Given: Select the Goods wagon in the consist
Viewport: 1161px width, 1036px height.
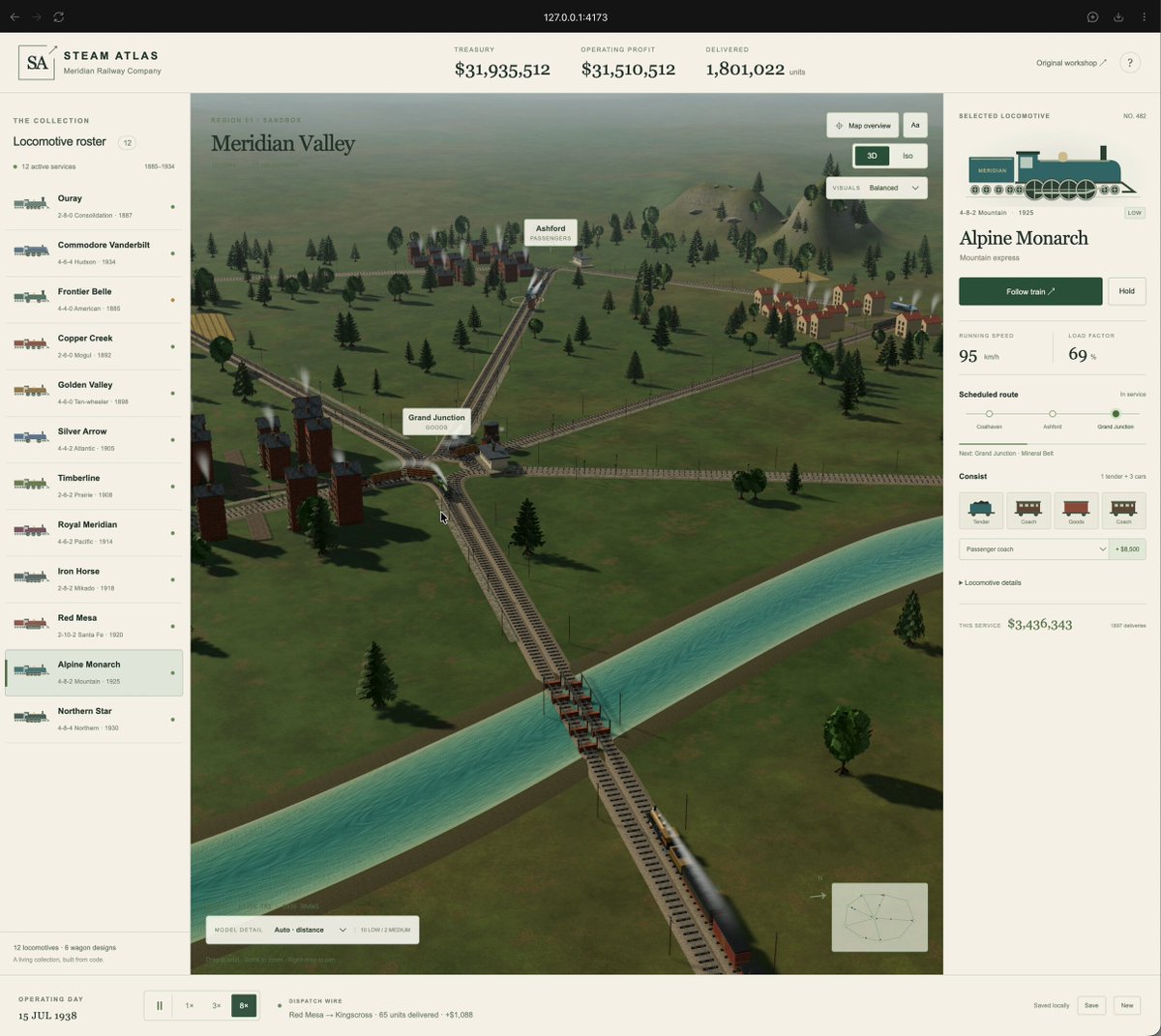Looking at the screenshot, I should pyautogui.click(x=1076, y=510).
